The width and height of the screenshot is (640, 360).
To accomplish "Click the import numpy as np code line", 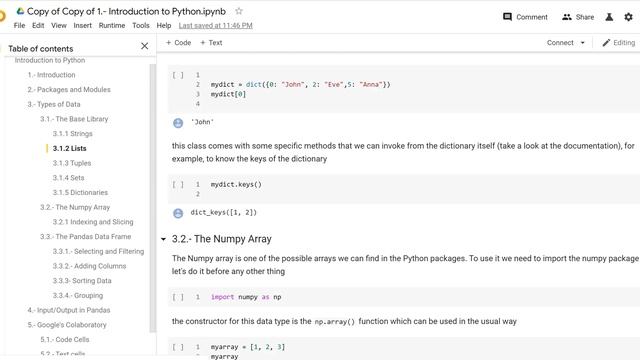I will point(246,297).
